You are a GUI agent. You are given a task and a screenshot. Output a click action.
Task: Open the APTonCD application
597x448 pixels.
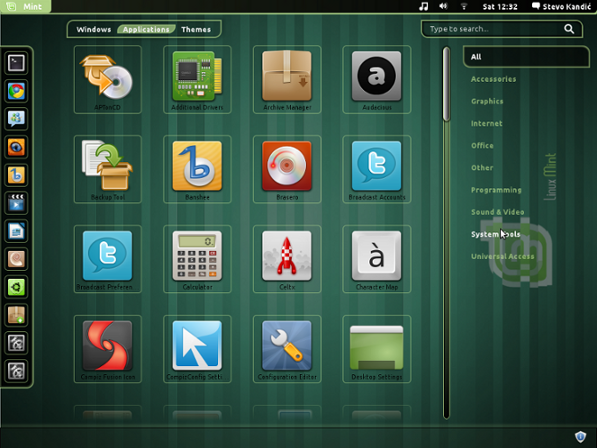point(108,80)
